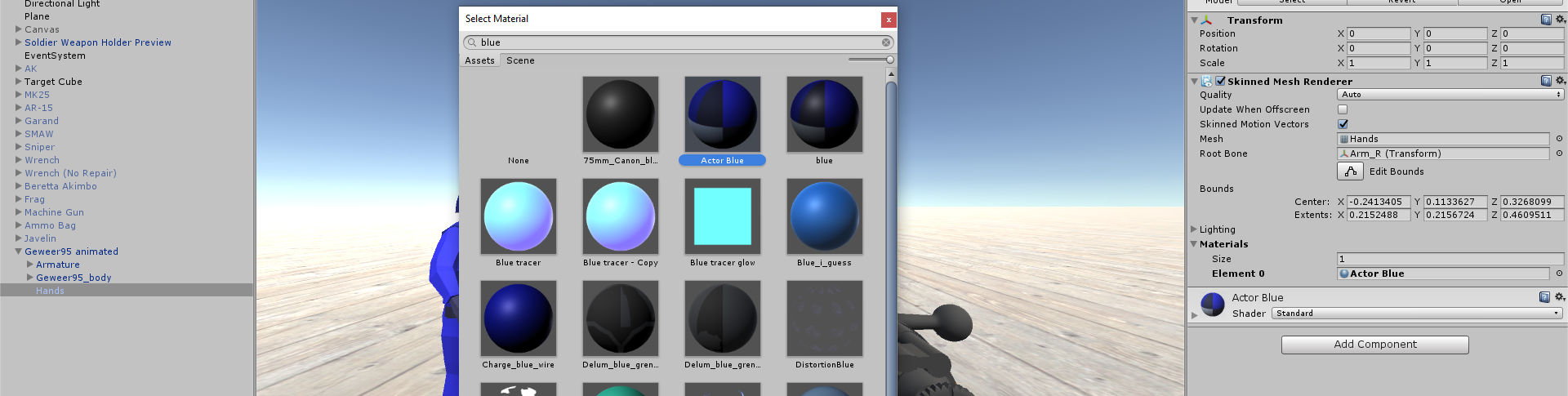Open the Shader dropdown showing Standard
This screenshot has height=396, width=1568.
tap(1417, 314)
